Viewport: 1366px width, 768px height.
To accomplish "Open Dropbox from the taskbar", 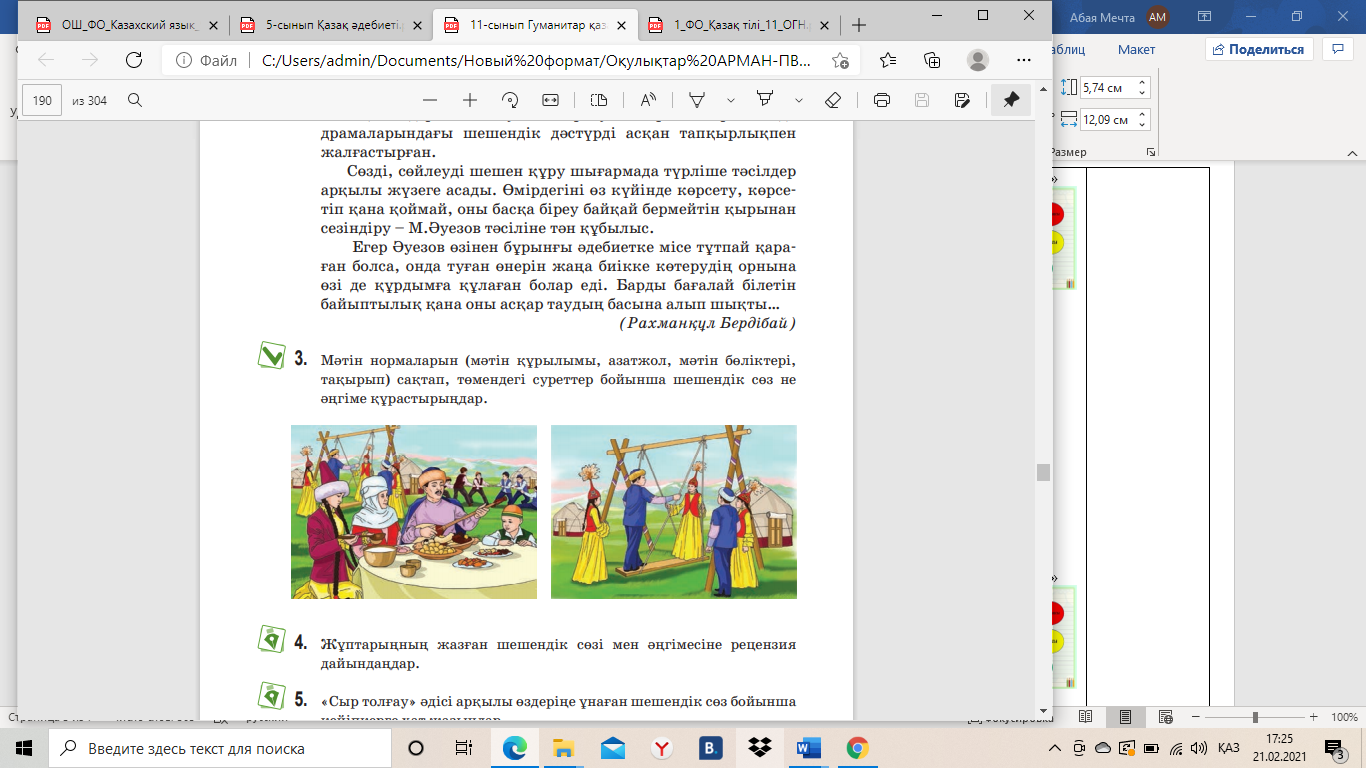I will click(760, 748).
